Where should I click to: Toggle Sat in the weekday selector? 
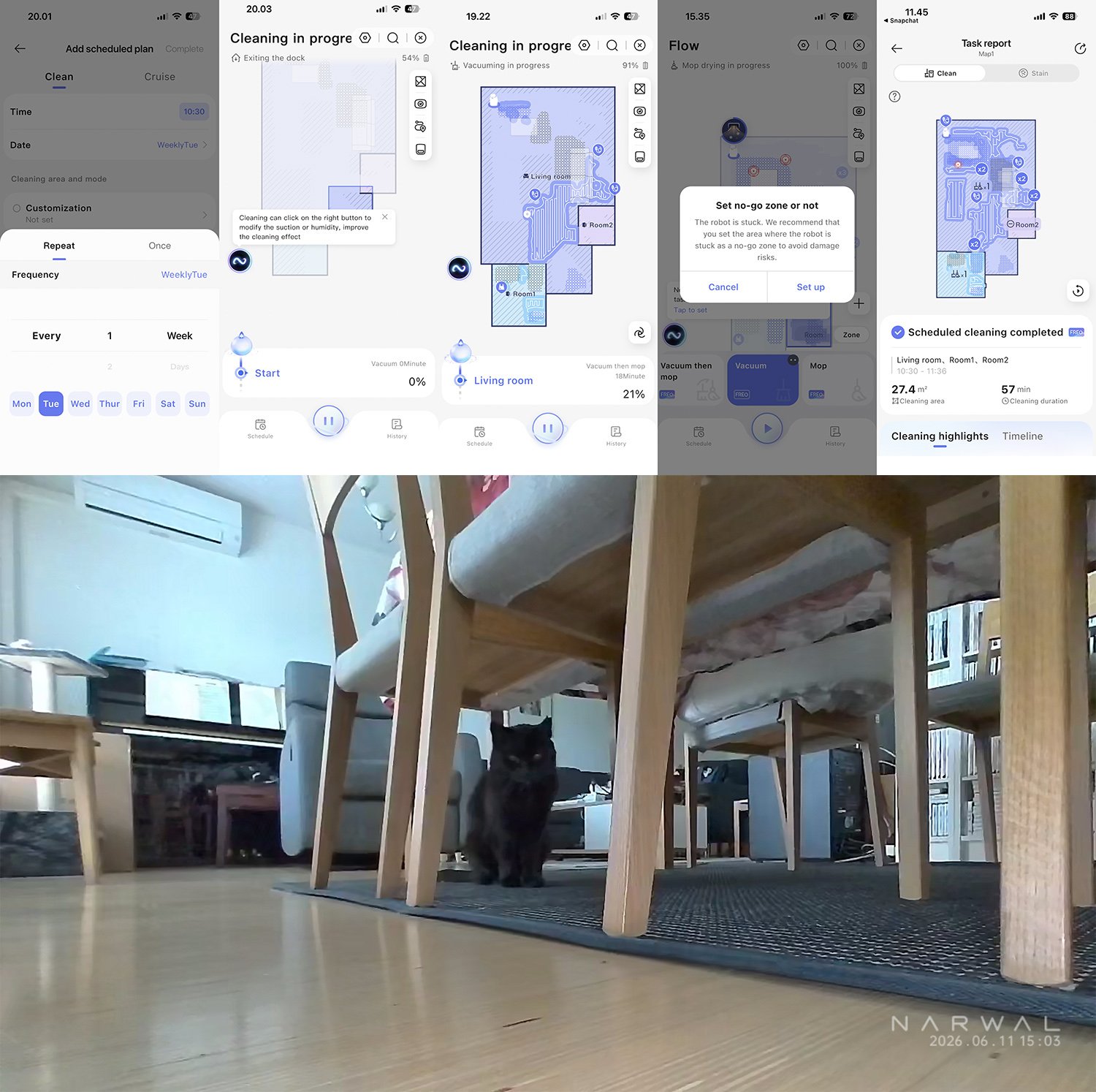pos(168,403)
